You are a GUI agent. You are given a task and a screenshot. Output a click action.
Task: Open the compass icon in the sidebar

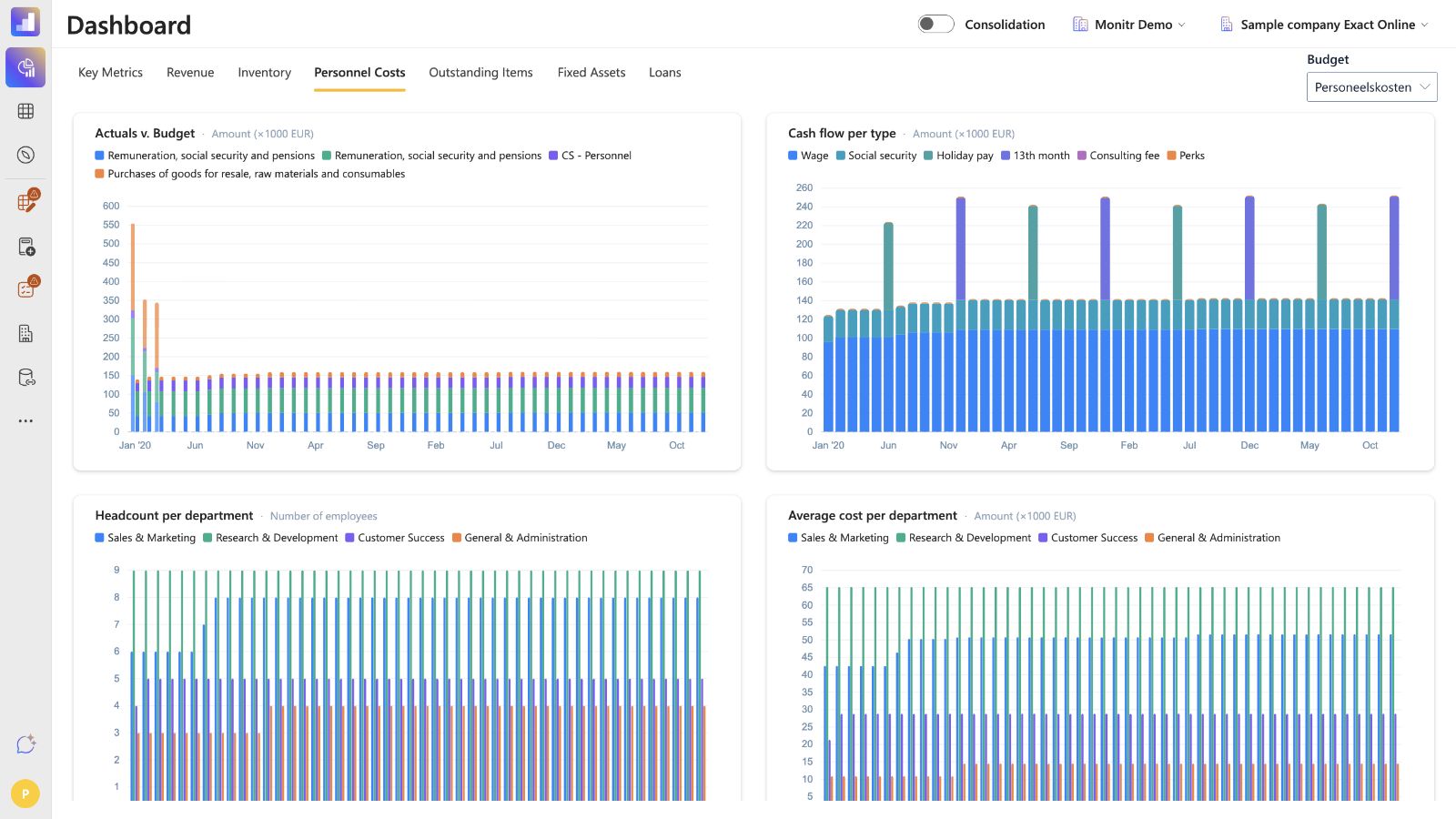pyautogui.click(x=25, y=155)
